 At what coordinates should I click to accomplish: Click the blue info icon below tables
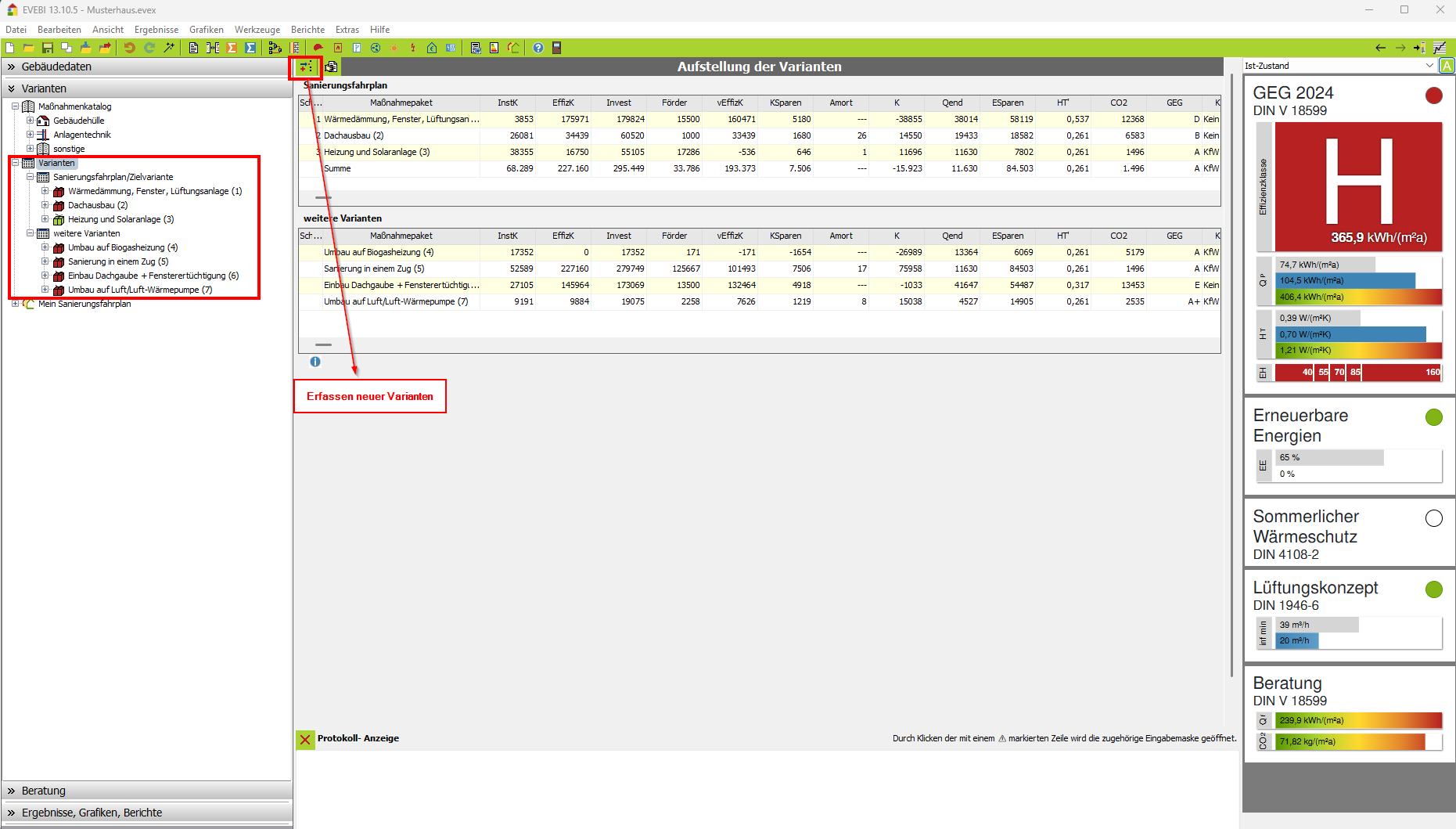[315, 362]
